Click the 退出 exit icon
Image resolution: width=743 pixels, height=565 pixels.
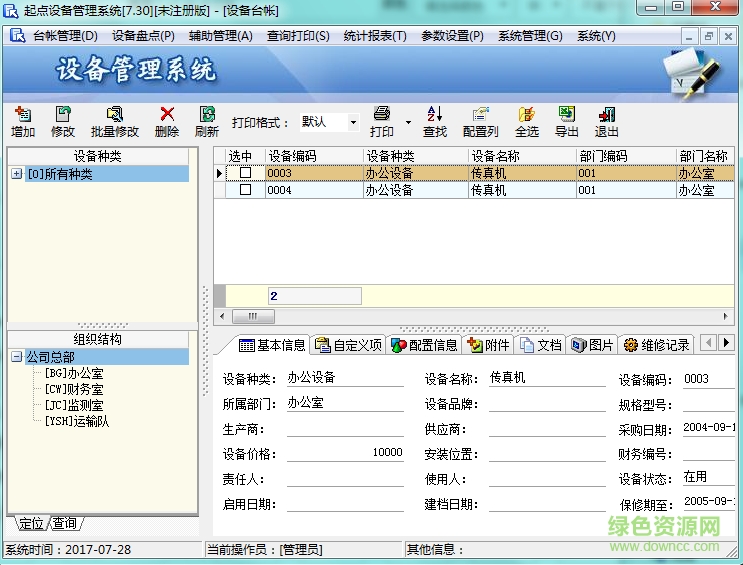(x=607, y=115)
